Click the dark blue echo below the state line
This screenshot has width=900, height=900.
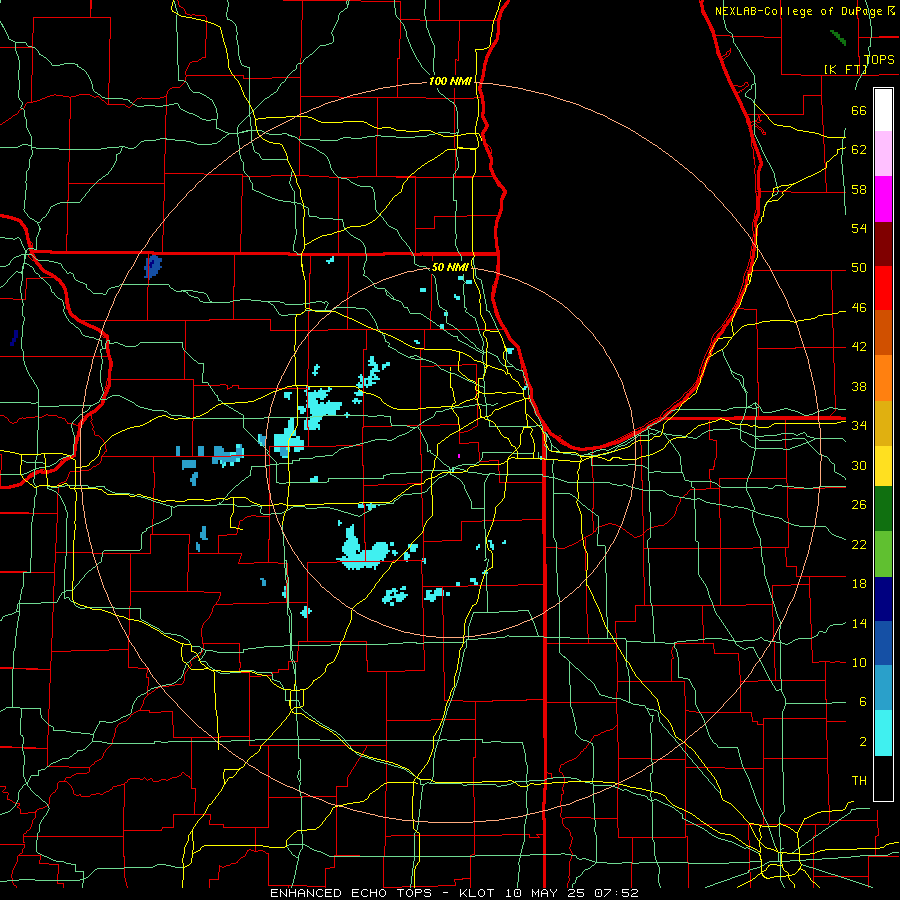(x=153, y=267)
